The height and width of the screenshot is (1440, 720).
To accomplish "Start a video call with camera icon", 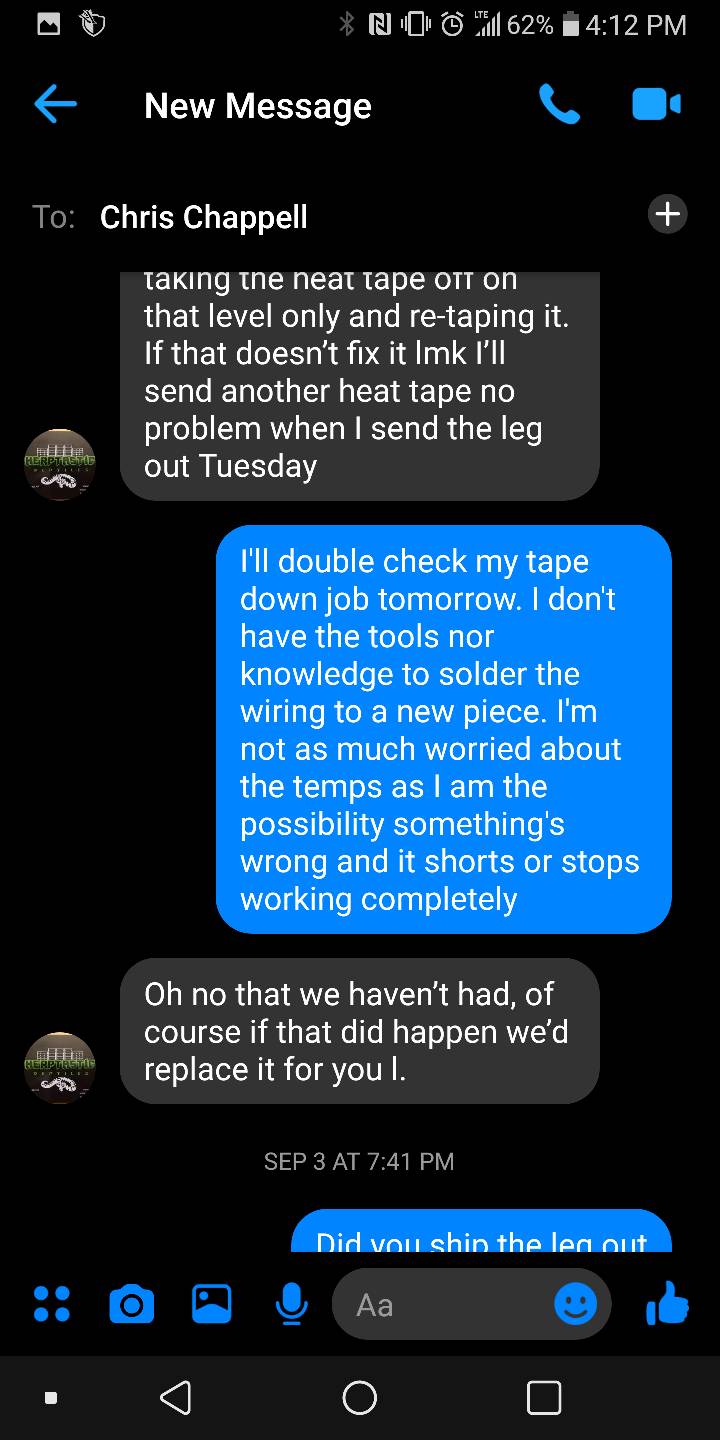I will (656, 104).
